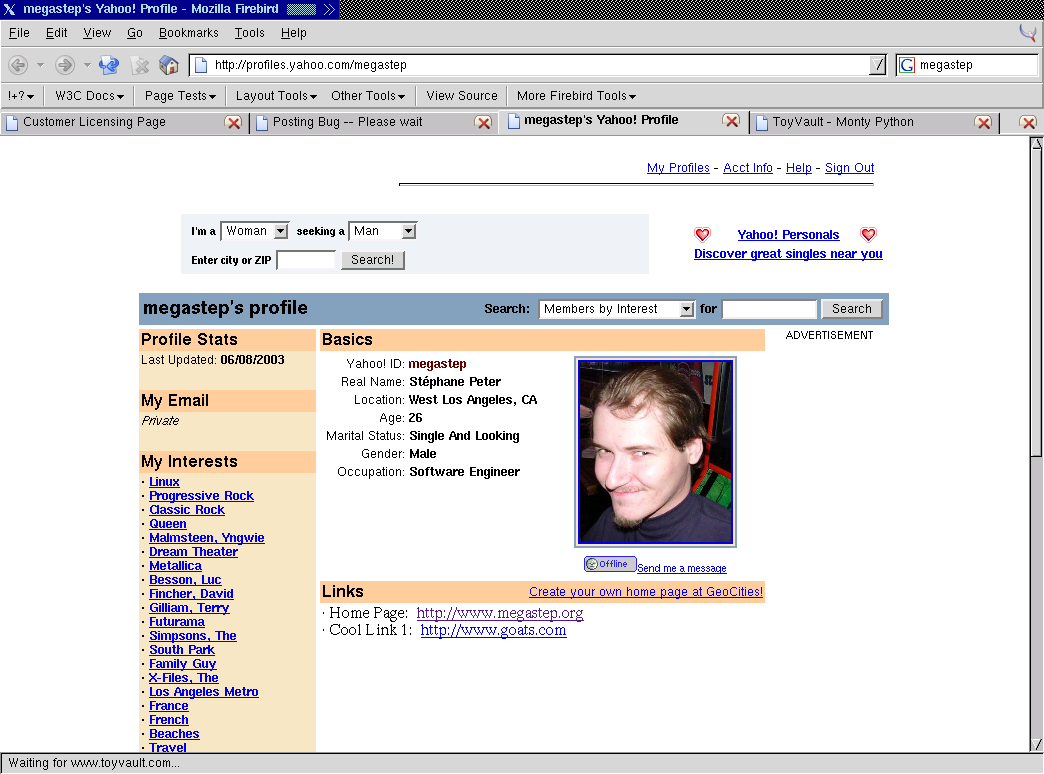The height and width of the screenshot is (774, 1044).
Task: Click the View Source toolbar button
Action: tap(462, 96)
